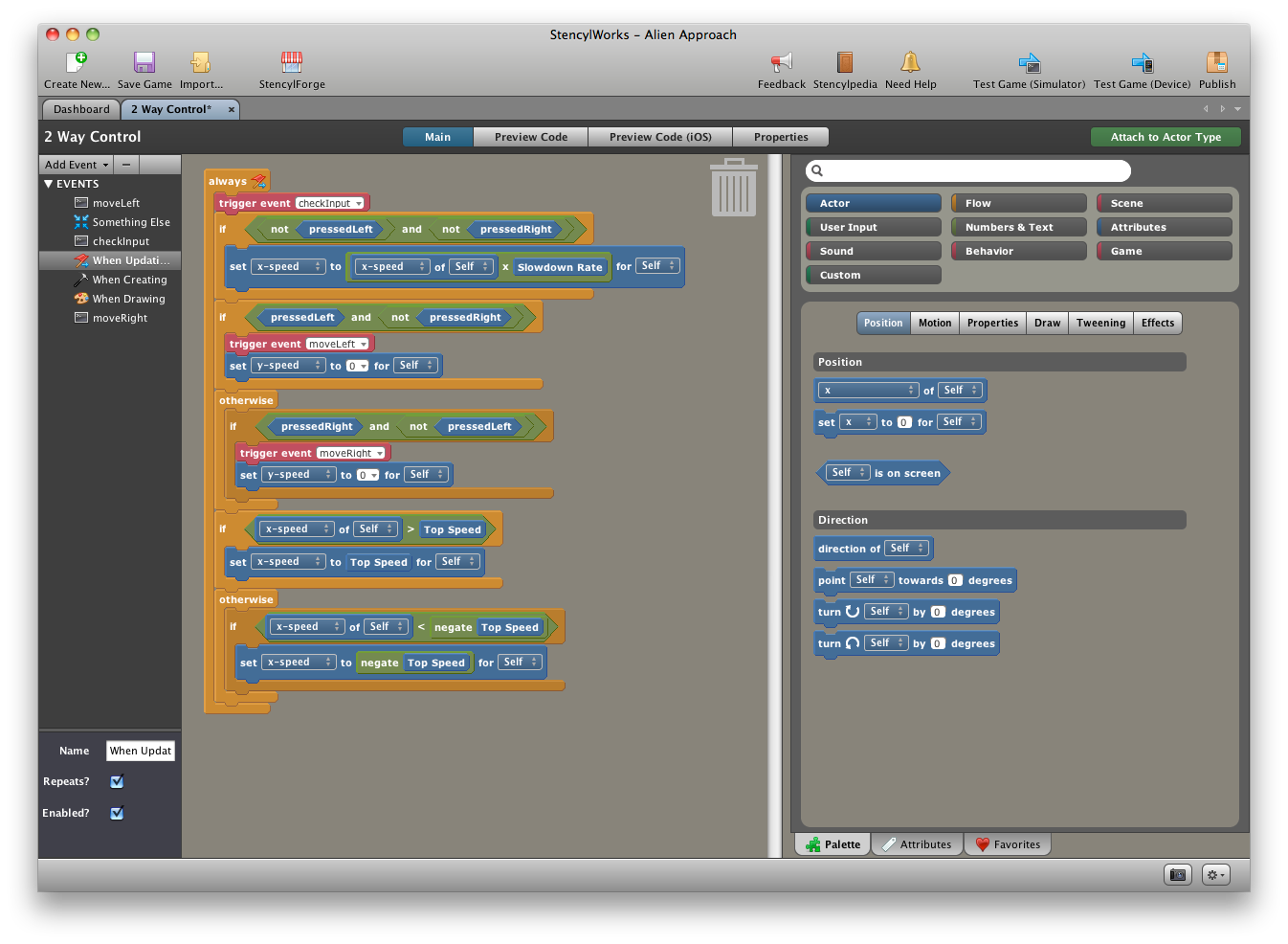
Task: Select the Sound palette category
Action: [873, 251]
